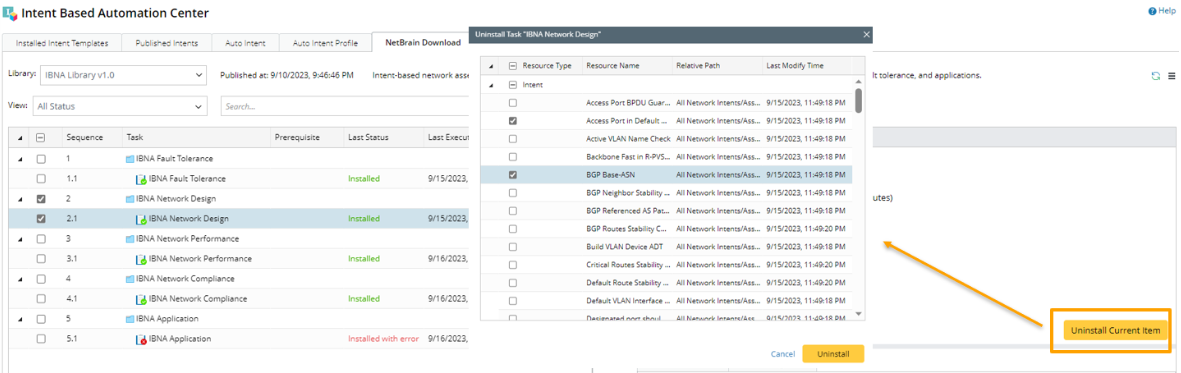Open the Auto Intent Profile tab
This screenshot has height=373, width=1181.
pyautogui.click(x=325, y=43)
